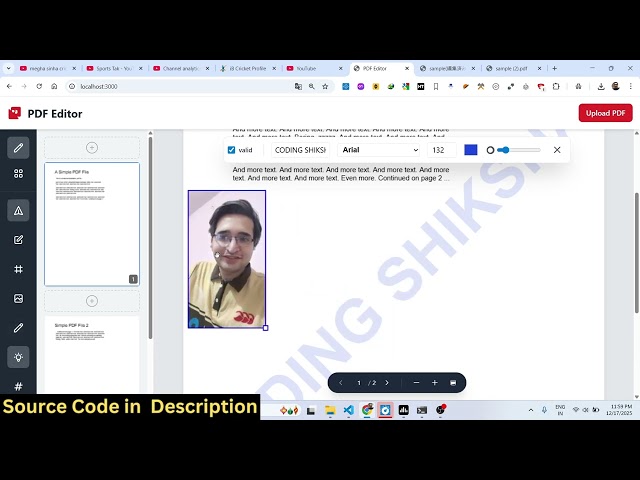Image resolution: width=640 pixels, height=480 pixels.
Task: Open File Explorer from taskbar
Action: pyautogui.click(x=330, y=410)
